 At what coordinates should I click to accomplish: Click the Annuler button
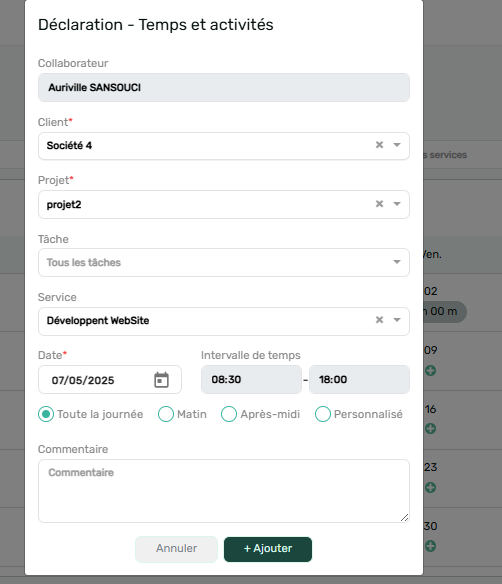point(177,549)
